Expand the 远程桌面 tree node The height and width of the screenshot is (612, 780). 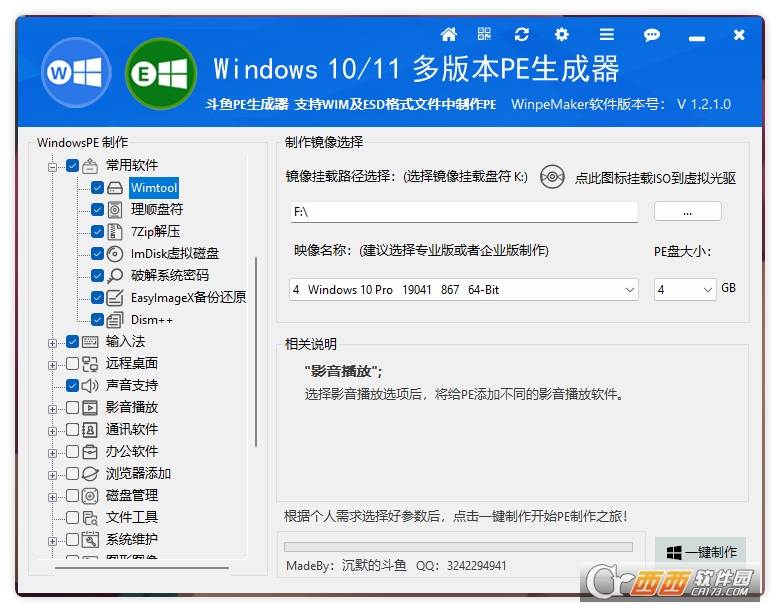coord(52,365)
